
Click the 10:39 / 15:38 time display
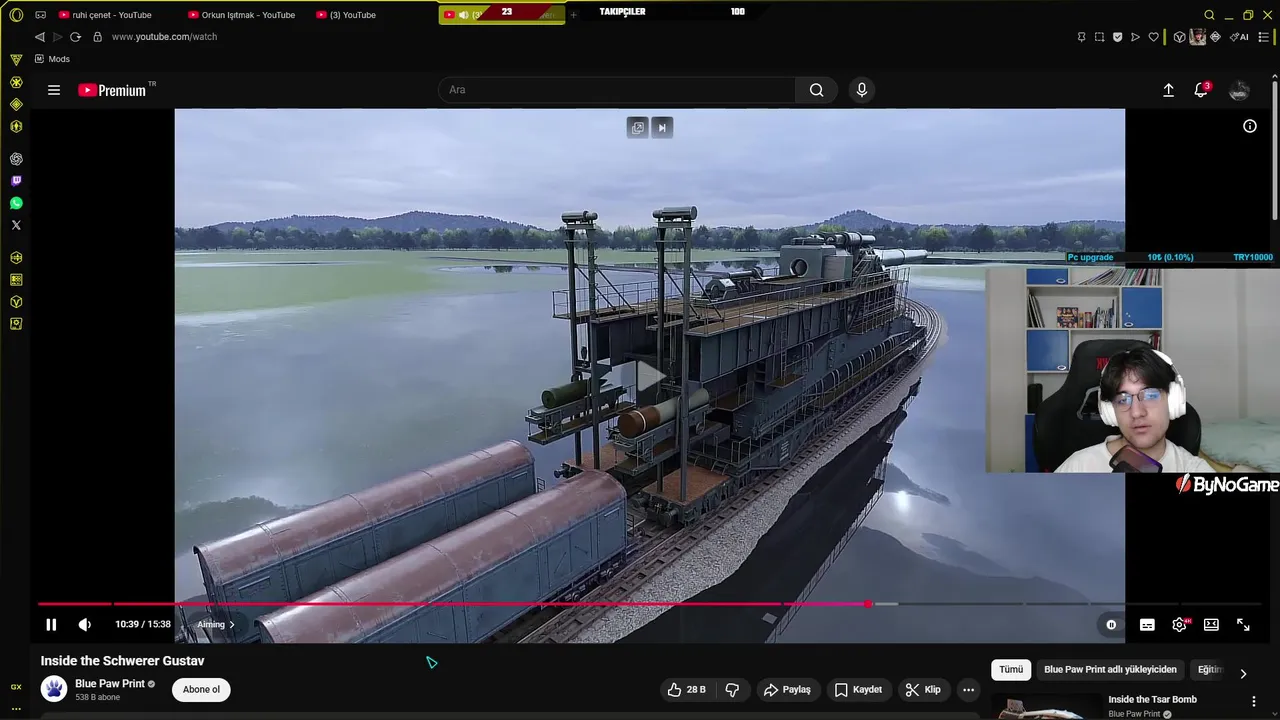(143, 624)
